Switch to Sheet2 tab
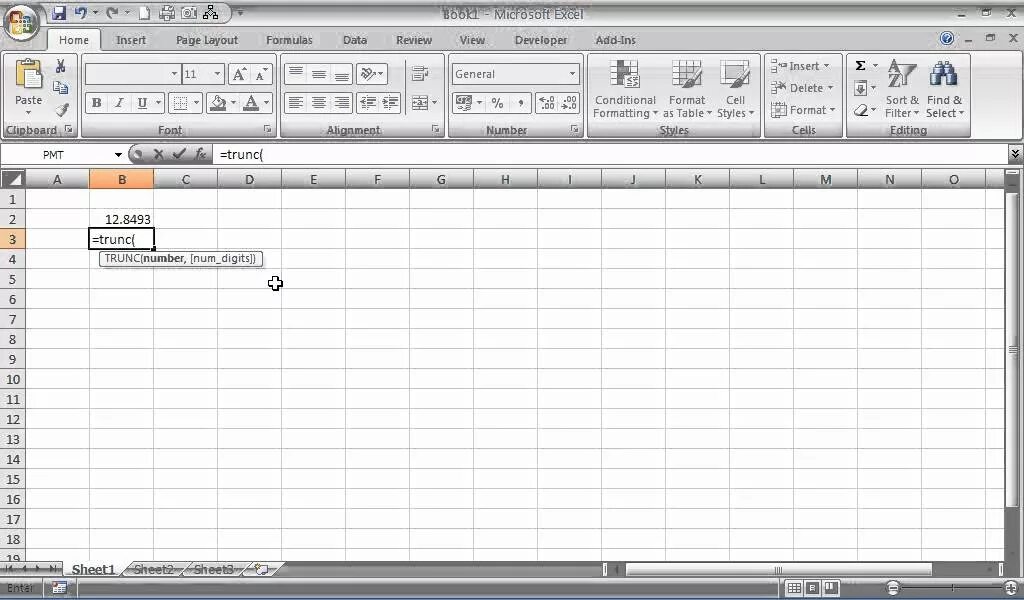The height and width of the screenshot is (600, 1024). pyautogui.click(x=153, y=569)
